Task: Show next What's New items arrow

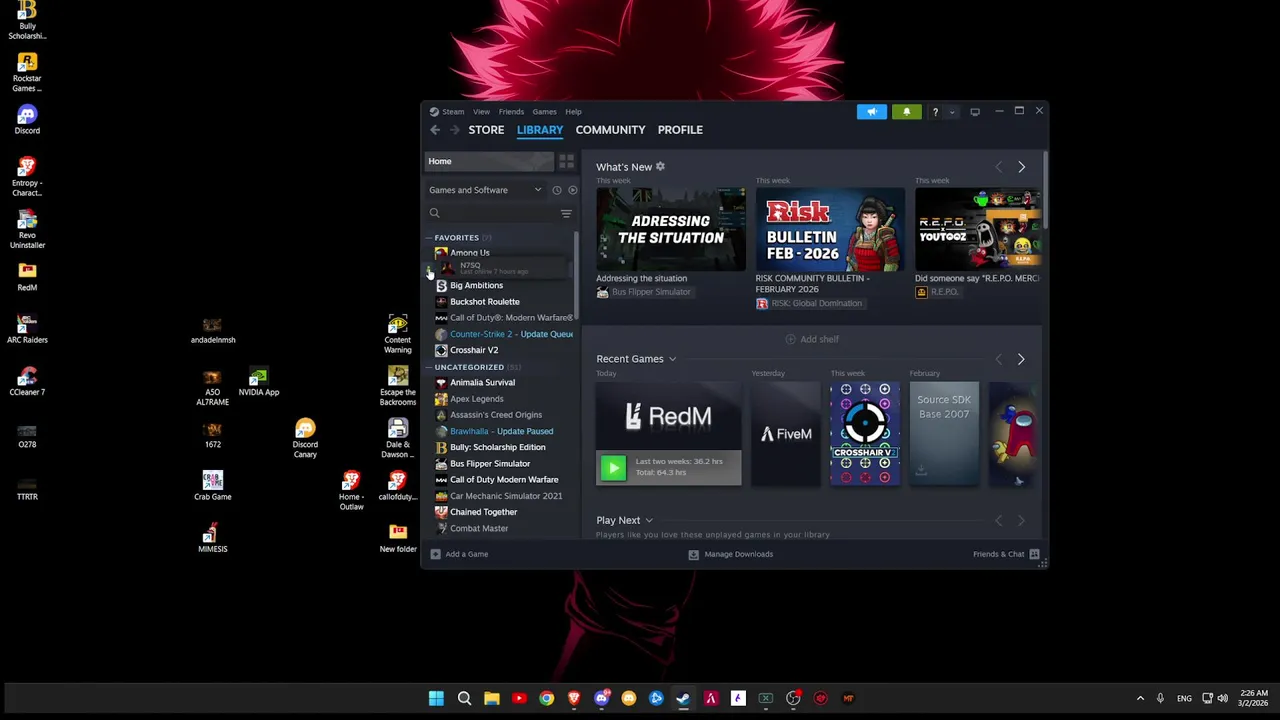Action: tap(1021, 167)
